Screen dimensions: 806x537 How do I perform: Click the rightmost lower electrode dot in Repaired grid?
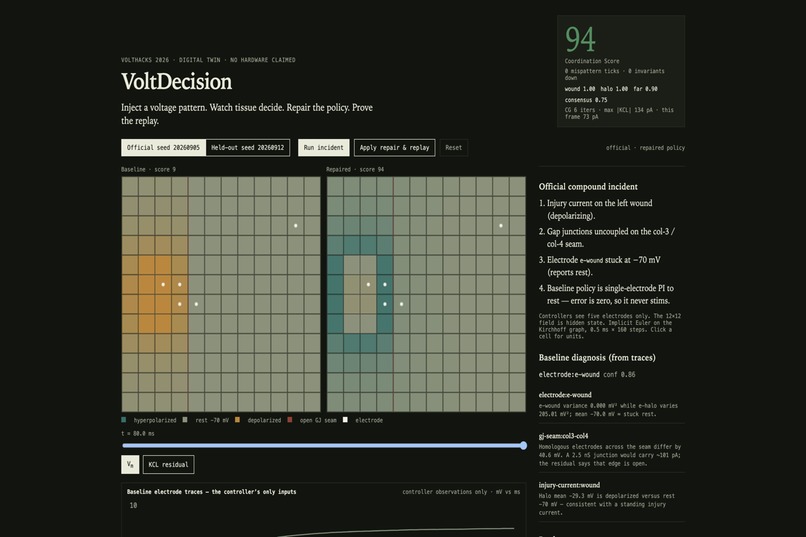pos(401,304)
